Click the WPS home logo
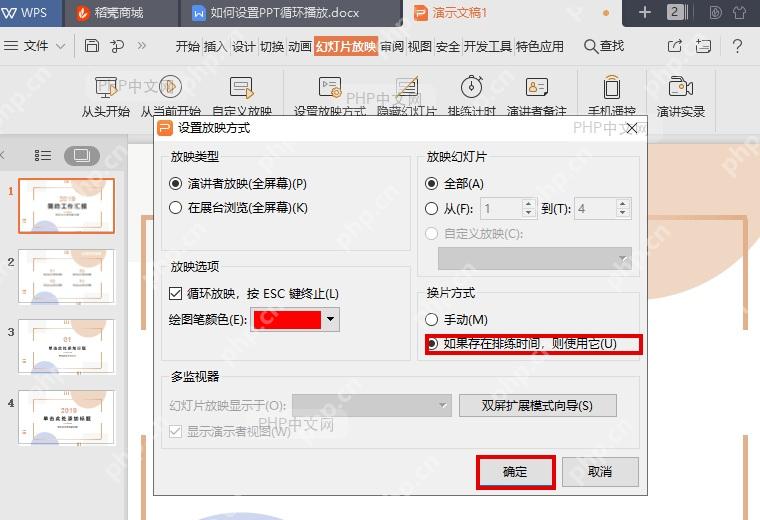The image size is (760, 520). pyautogui.click(x=24, y=12)
